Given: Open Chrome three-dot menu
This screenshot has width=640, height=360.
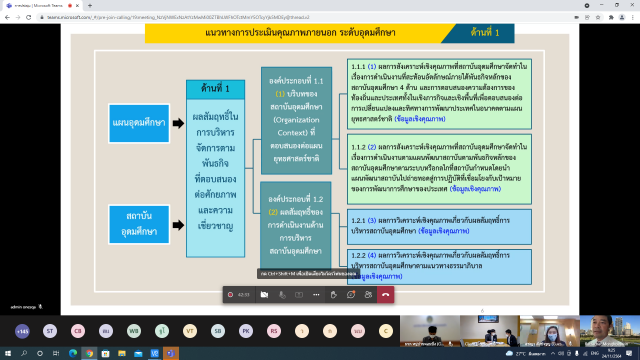Looking at the screenshot, I should click(x=633, y=18).
